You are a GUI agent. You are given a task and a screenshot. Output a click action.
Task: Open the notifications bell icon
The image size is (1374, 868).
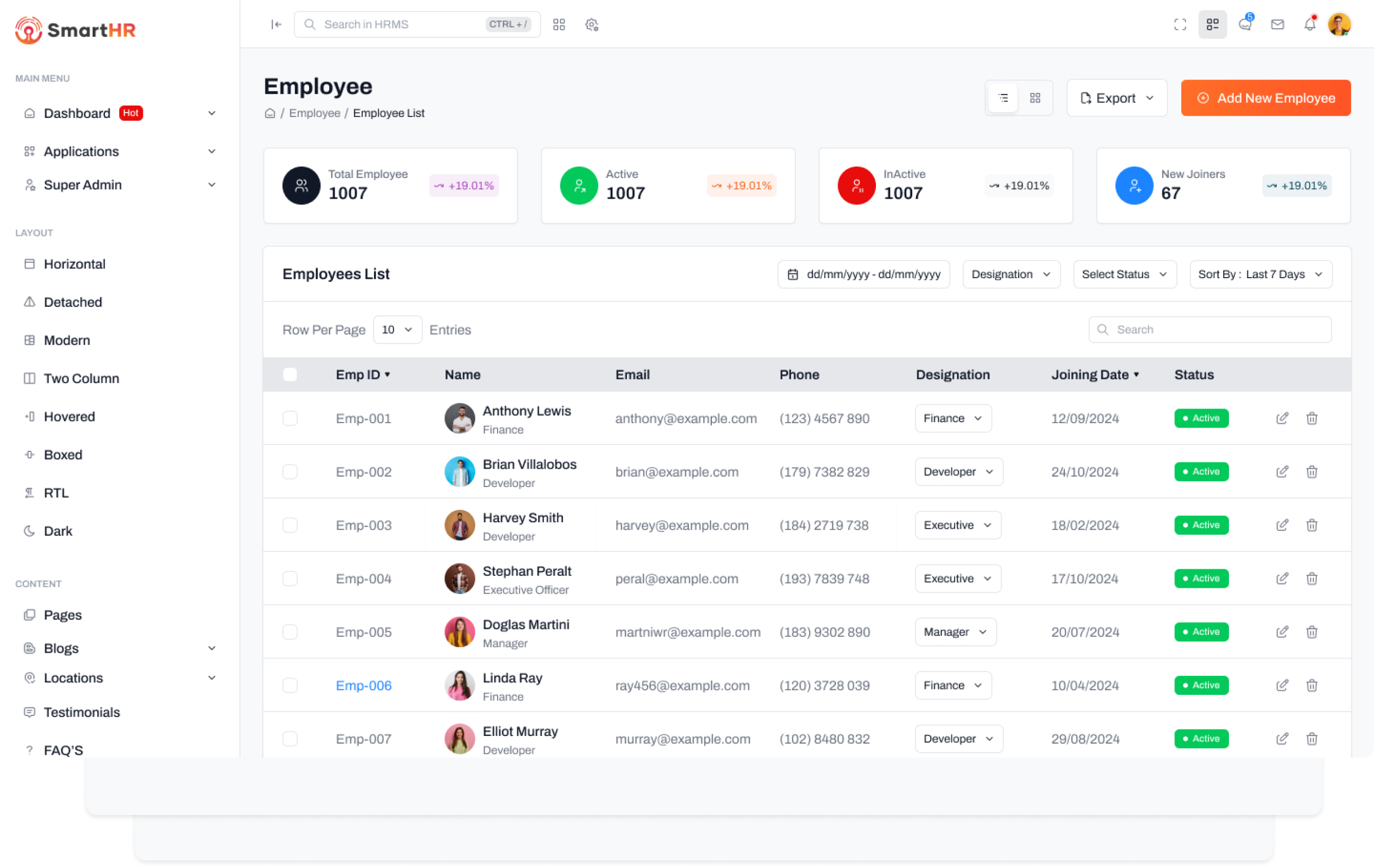[x=1310, y=24]
